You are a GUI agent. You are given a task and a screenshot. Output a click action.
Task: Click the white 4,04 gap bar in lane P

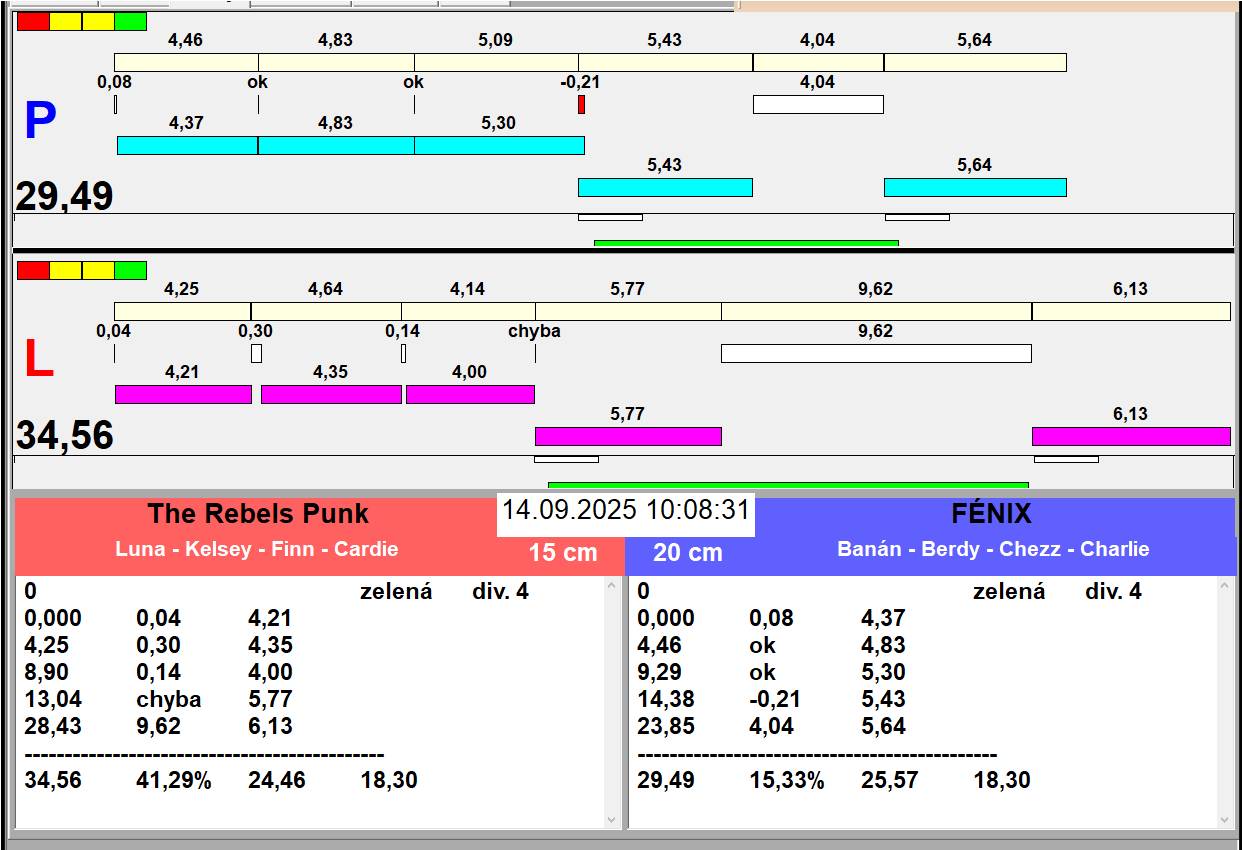pyautogui.click(x=818, y=104)
